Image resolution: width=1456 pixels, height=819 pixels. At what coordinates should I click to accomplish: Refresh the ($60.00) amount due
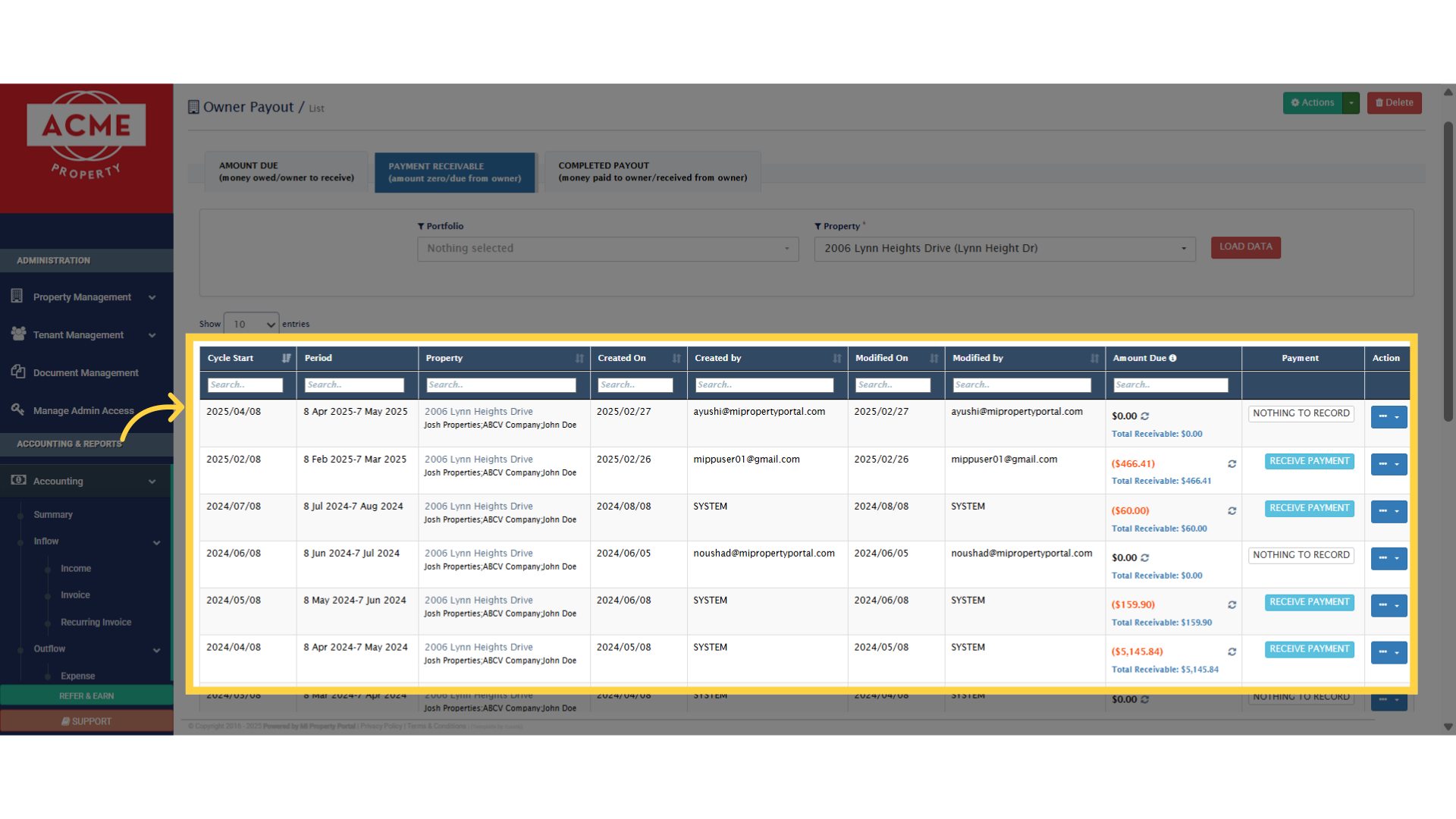coord(1232,511)
